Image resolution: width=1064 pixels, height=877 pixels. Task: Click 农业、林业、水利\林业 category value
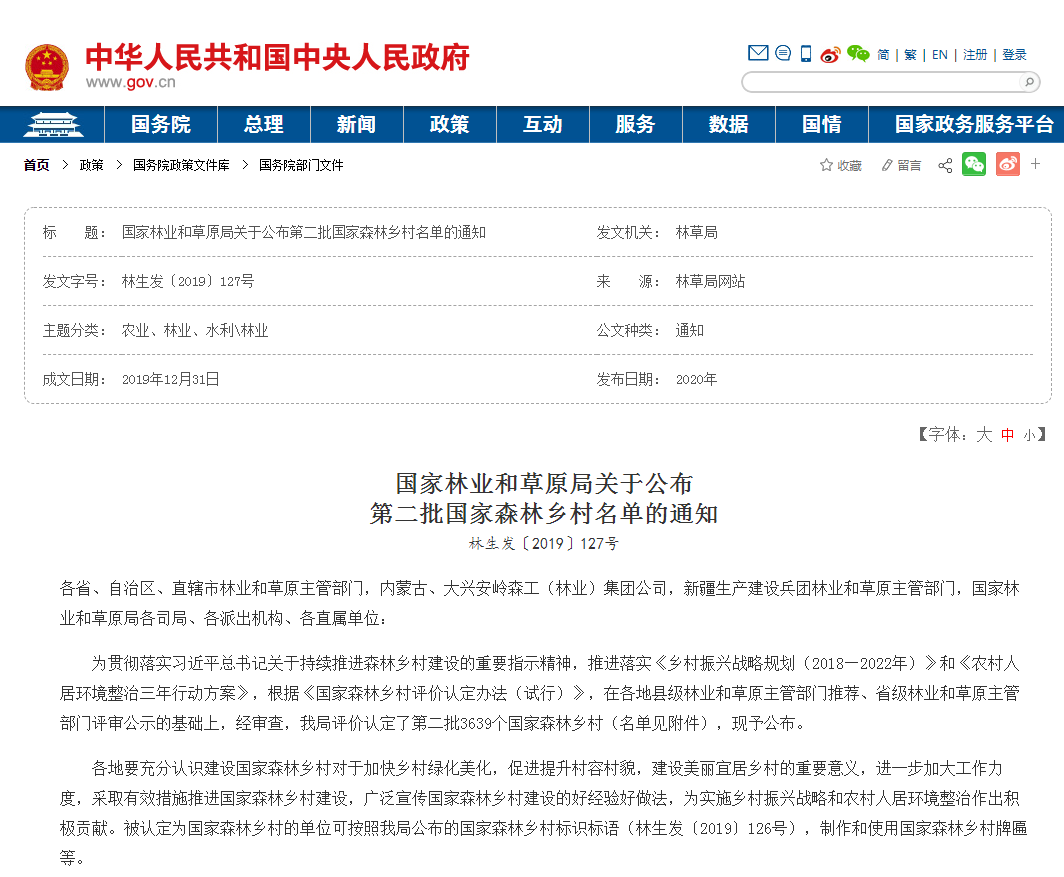coord(195,331)
